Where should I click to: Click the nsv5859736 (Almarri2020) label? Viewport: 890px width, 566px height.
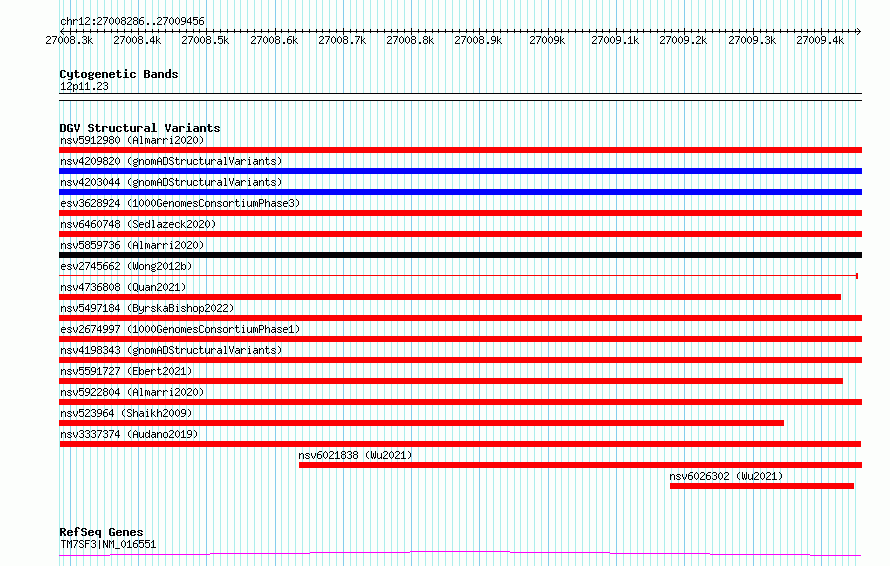click(132, 245)
